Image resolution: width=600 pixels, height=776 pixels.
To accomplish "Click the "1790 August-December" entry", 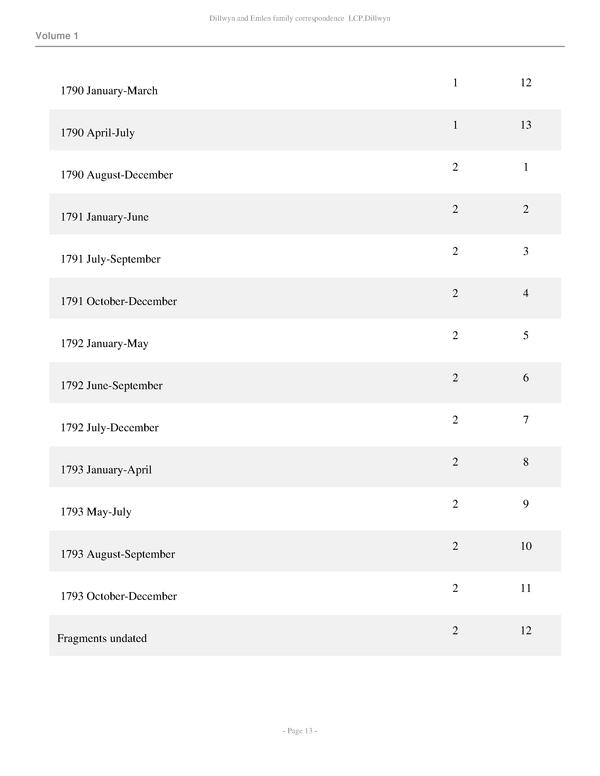I will click(x=116, y=175).
